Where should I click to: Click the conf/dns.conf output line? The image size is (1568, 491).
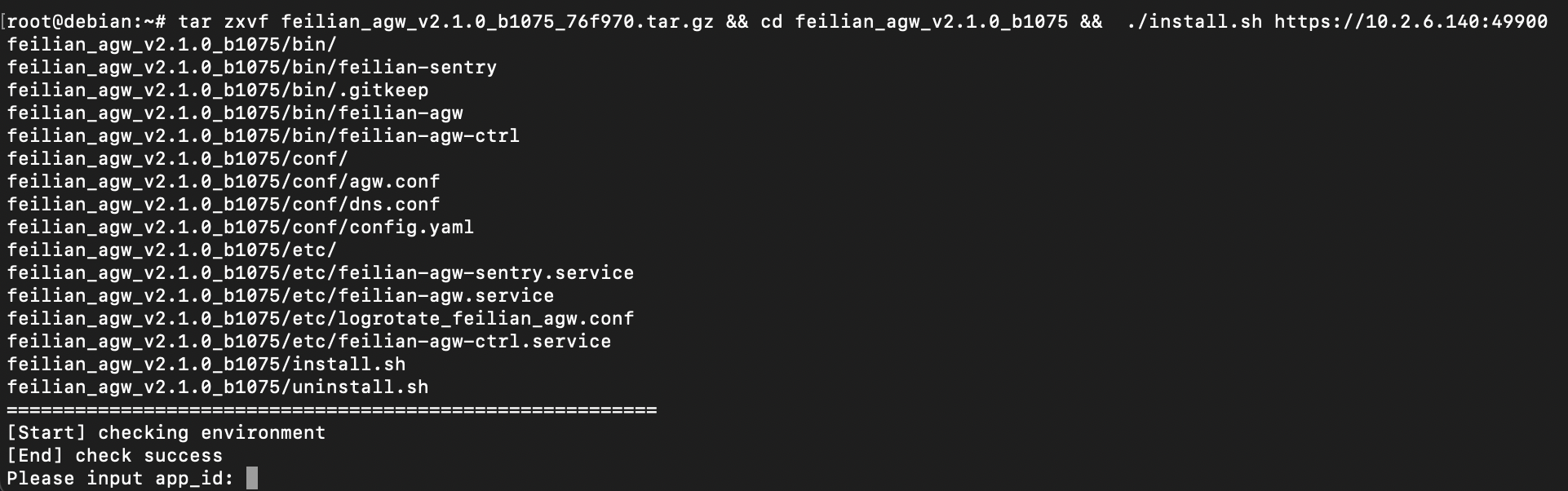[224, 205]
